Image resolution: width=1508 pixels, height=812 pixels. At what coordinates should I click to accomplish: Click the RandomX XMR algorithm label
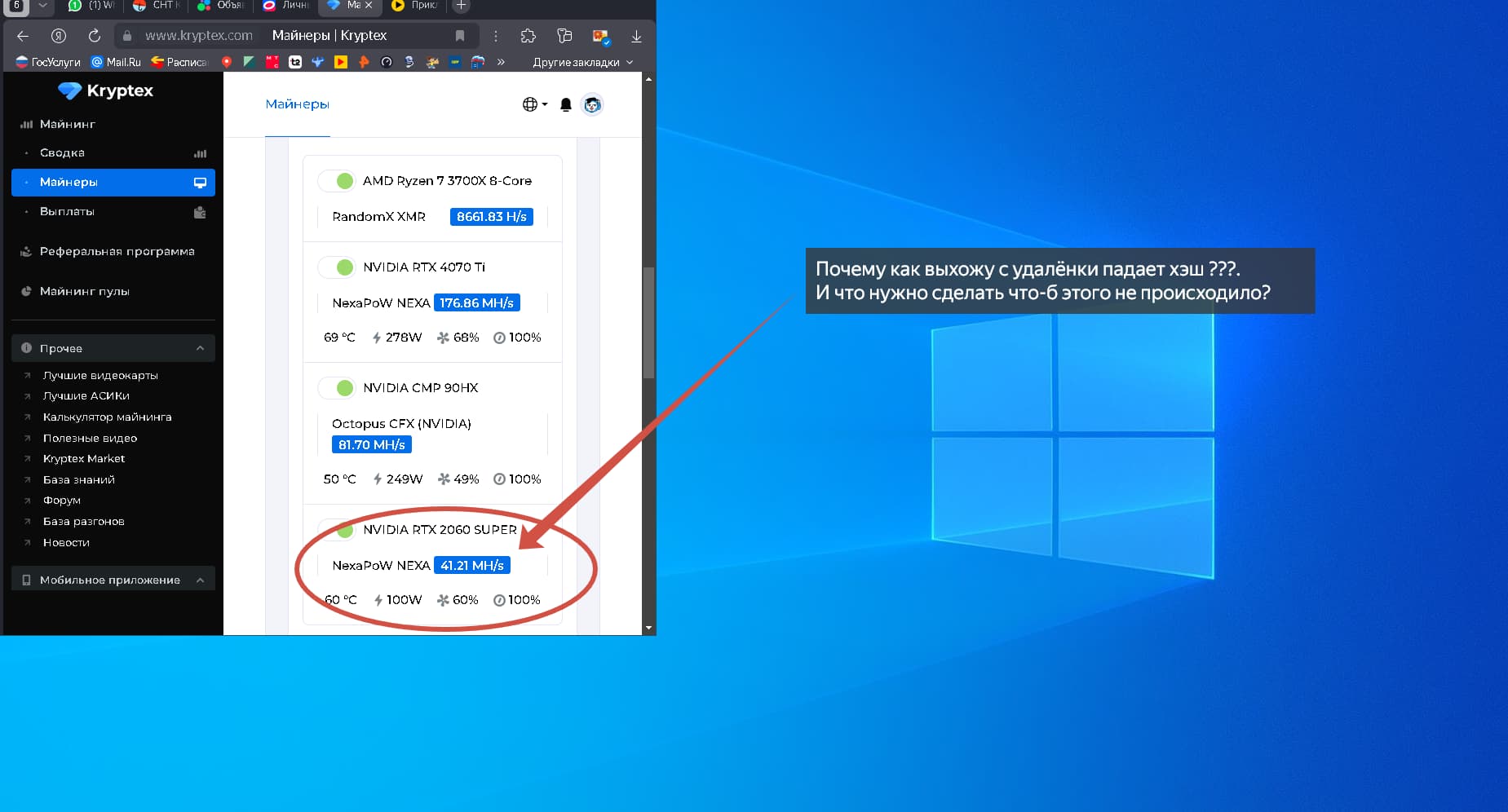pyautogui.click(x=378, y=217)
